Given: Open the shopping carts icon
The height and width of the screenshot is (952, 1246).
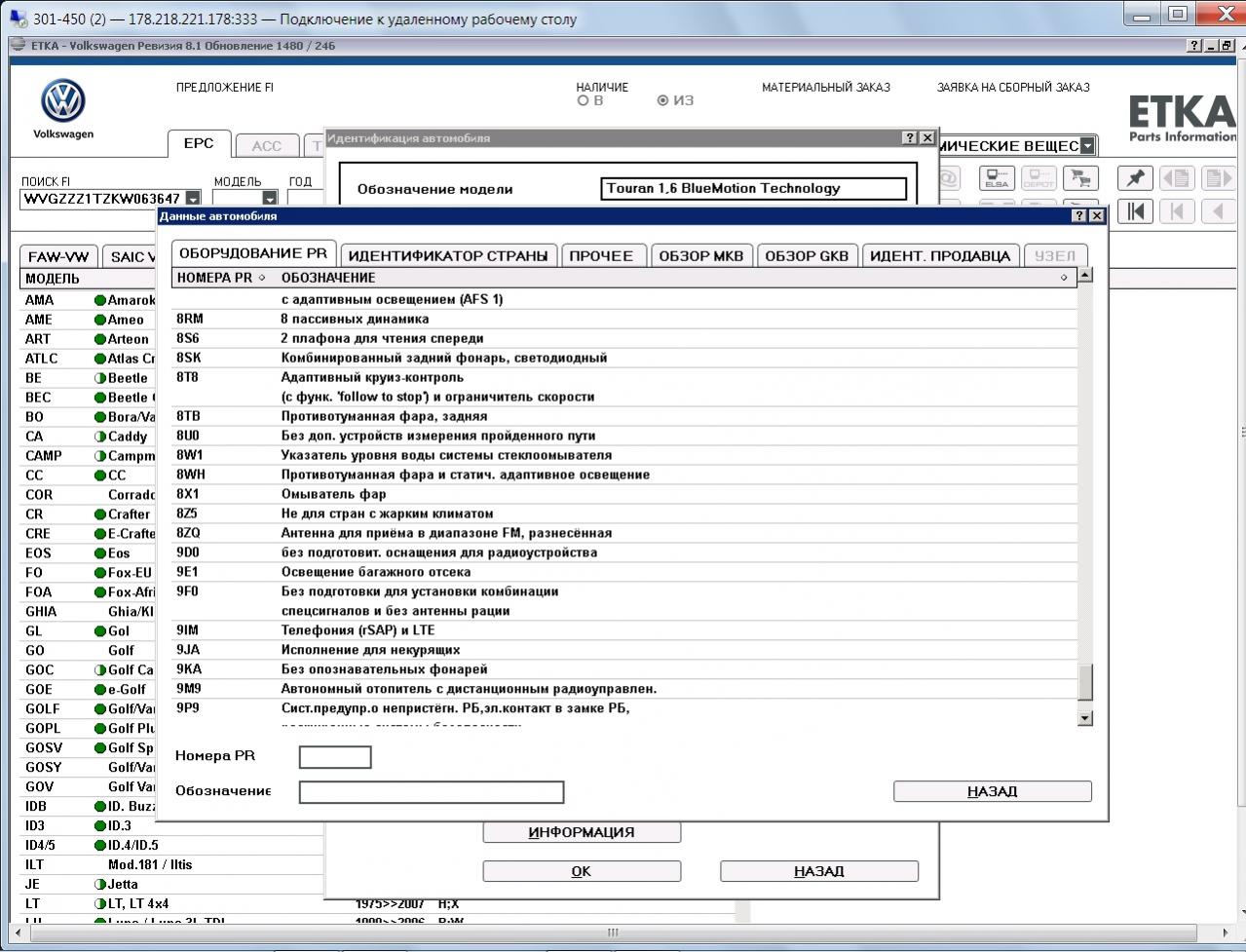Looking at the screenshot, I should [x=1078, y=179].
